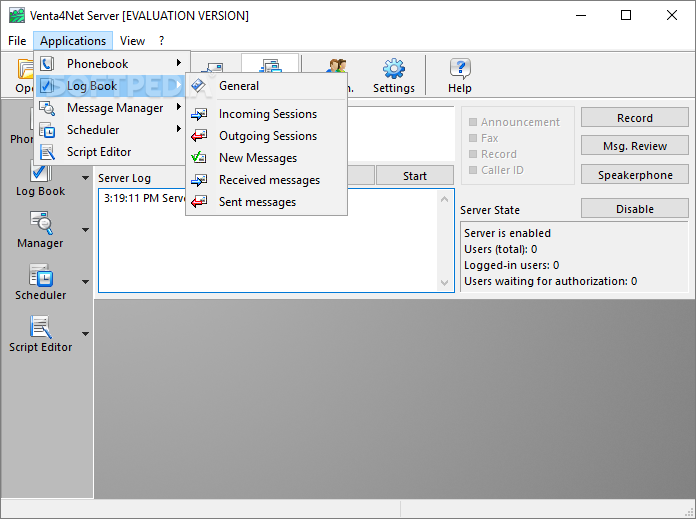This screenshot has width=696, height=519.
Task: Click Sent messages red arrow icon
Action: coord(198,202)
